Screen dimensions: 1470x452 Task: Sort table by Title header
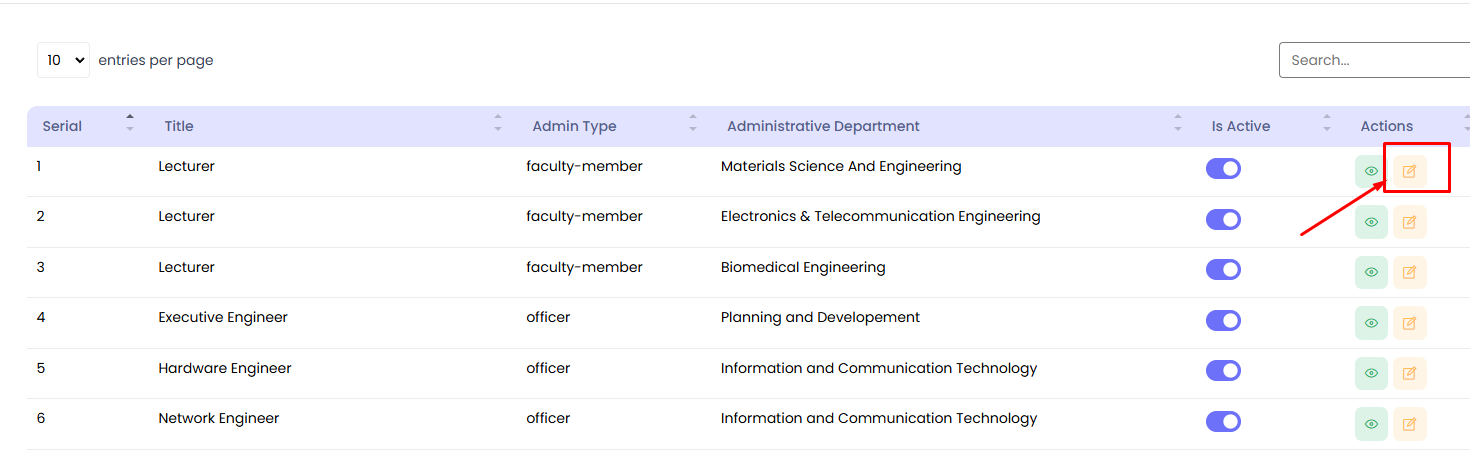pos(179,126)
